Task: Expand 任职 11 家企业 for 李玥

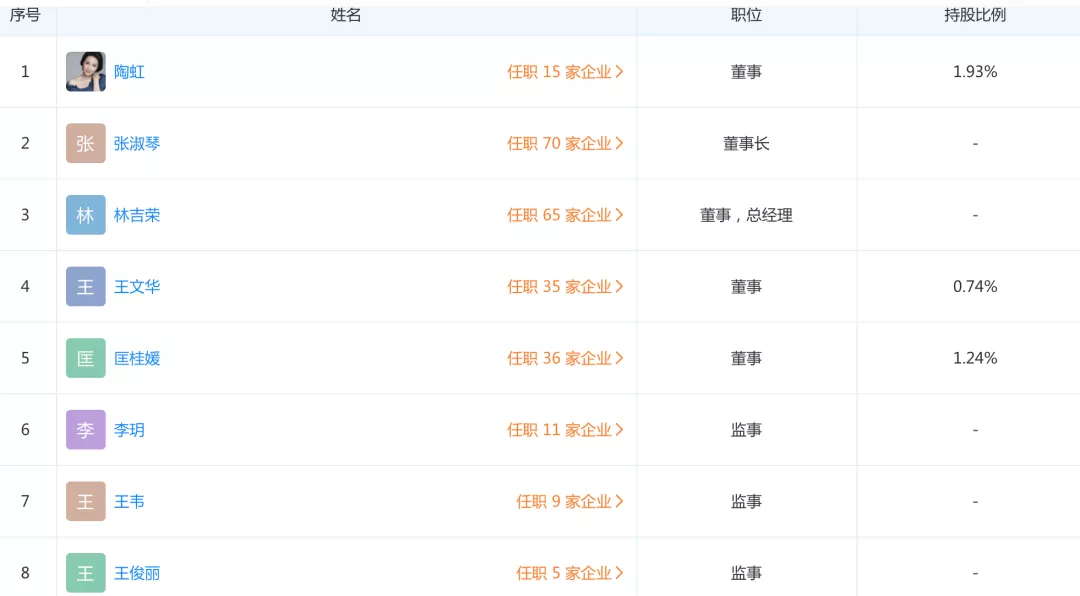Action: pyautogui.click(x=565, y=430)
